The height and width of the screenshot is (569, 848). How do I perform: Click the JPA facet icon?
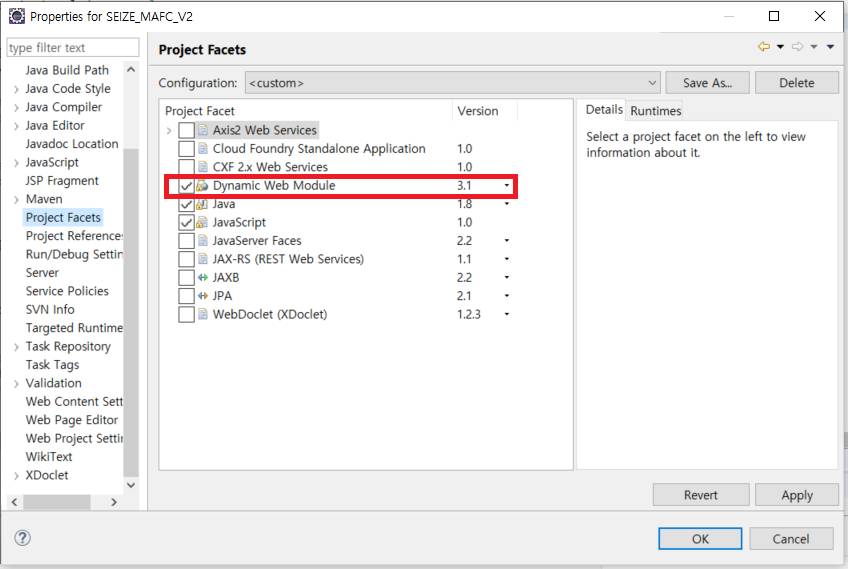click(203, 296)
